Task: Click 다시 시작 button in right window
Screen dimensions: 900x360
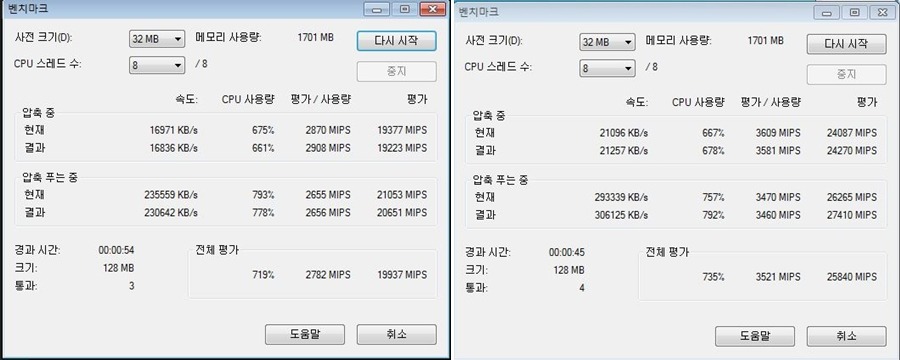Action: (x=847, y=44)
